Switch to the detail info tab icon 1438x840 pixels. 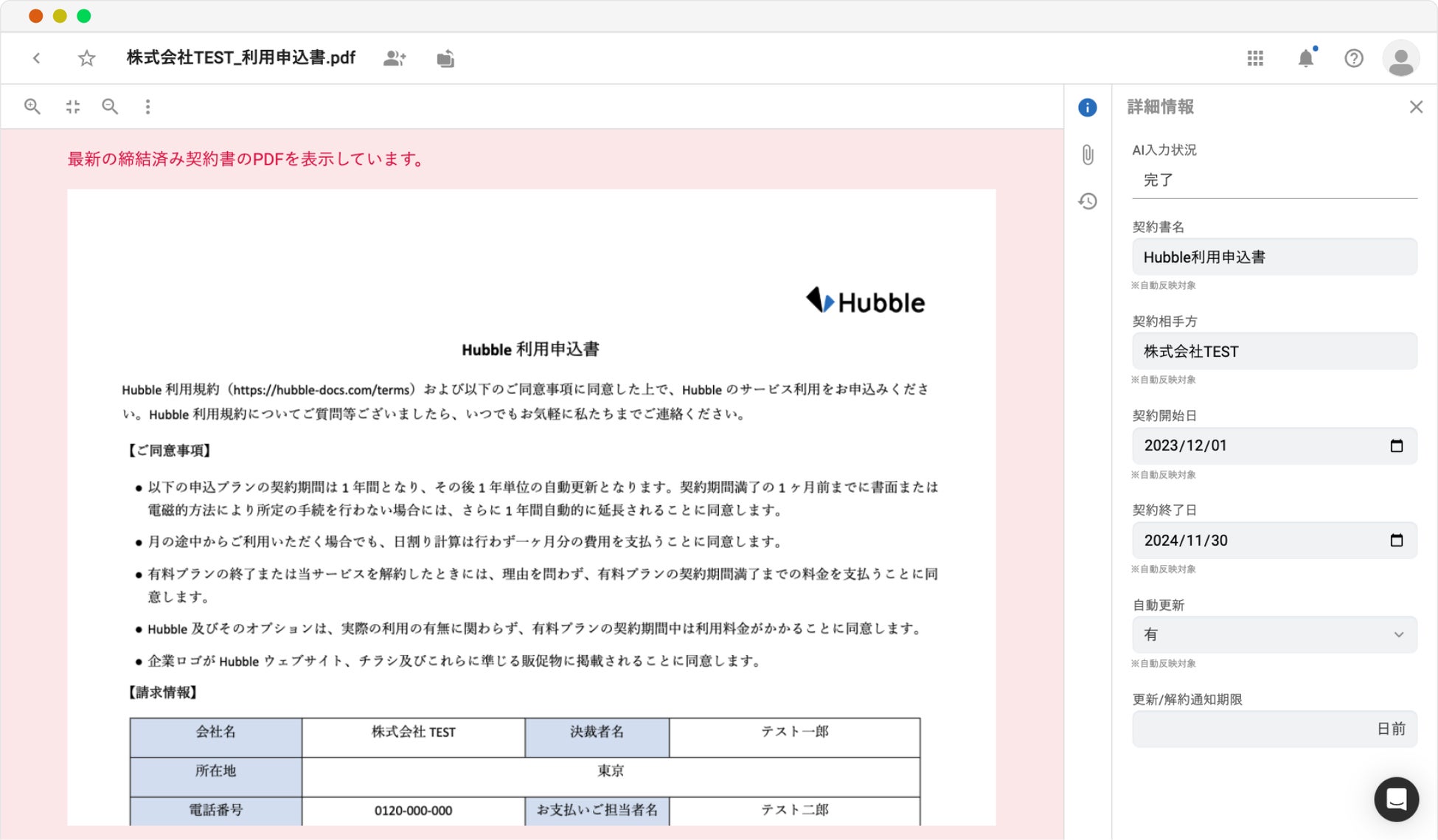(1087, 108)
